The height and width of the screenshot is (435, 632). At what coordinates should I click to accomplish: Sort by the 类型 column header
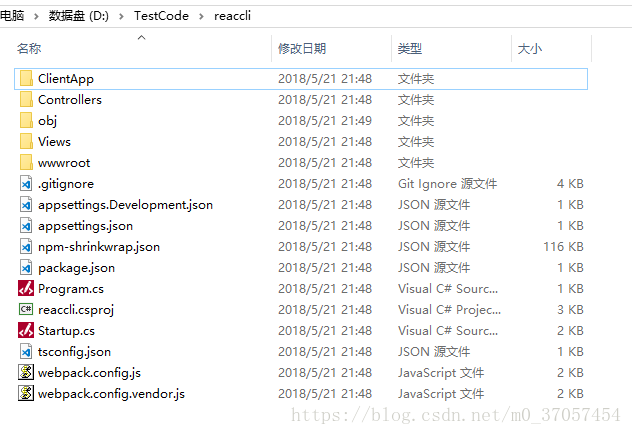click(x=410, y=49)
